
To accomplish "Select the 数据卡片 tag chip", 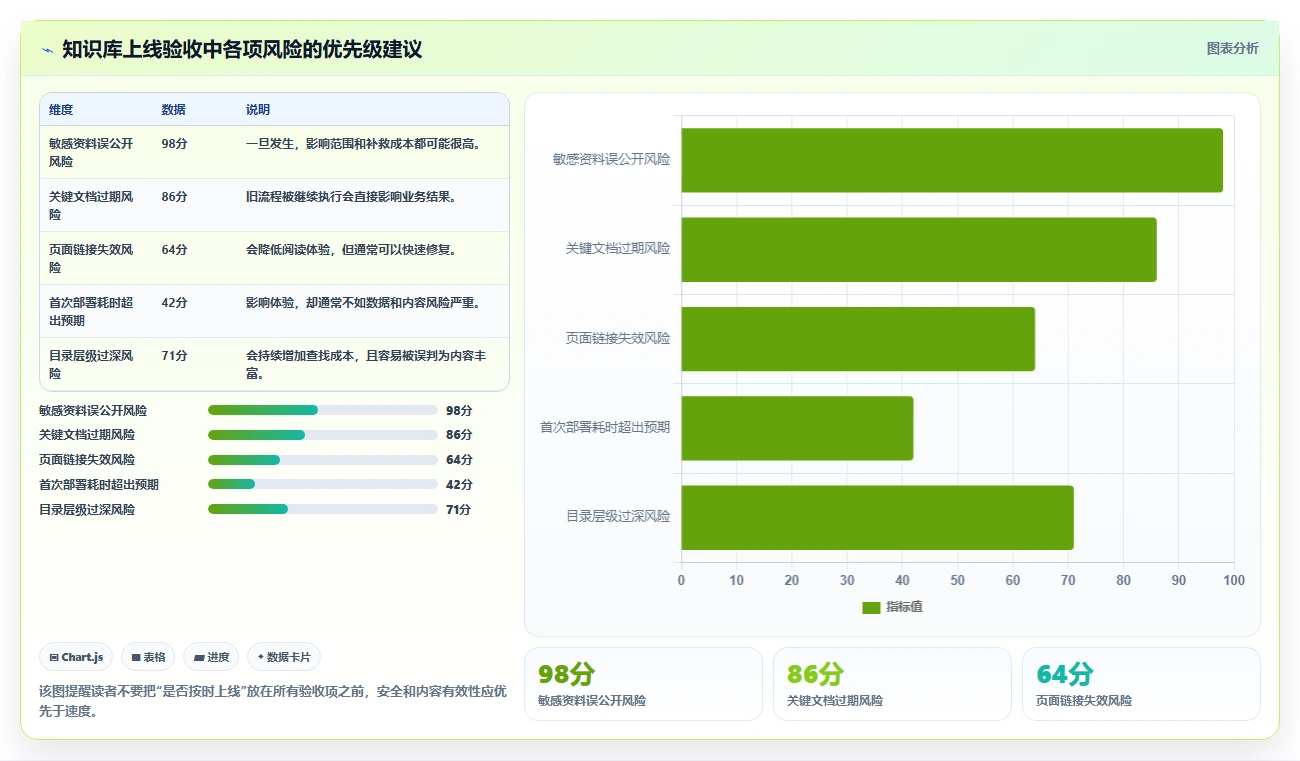I will tap(284, 657).
